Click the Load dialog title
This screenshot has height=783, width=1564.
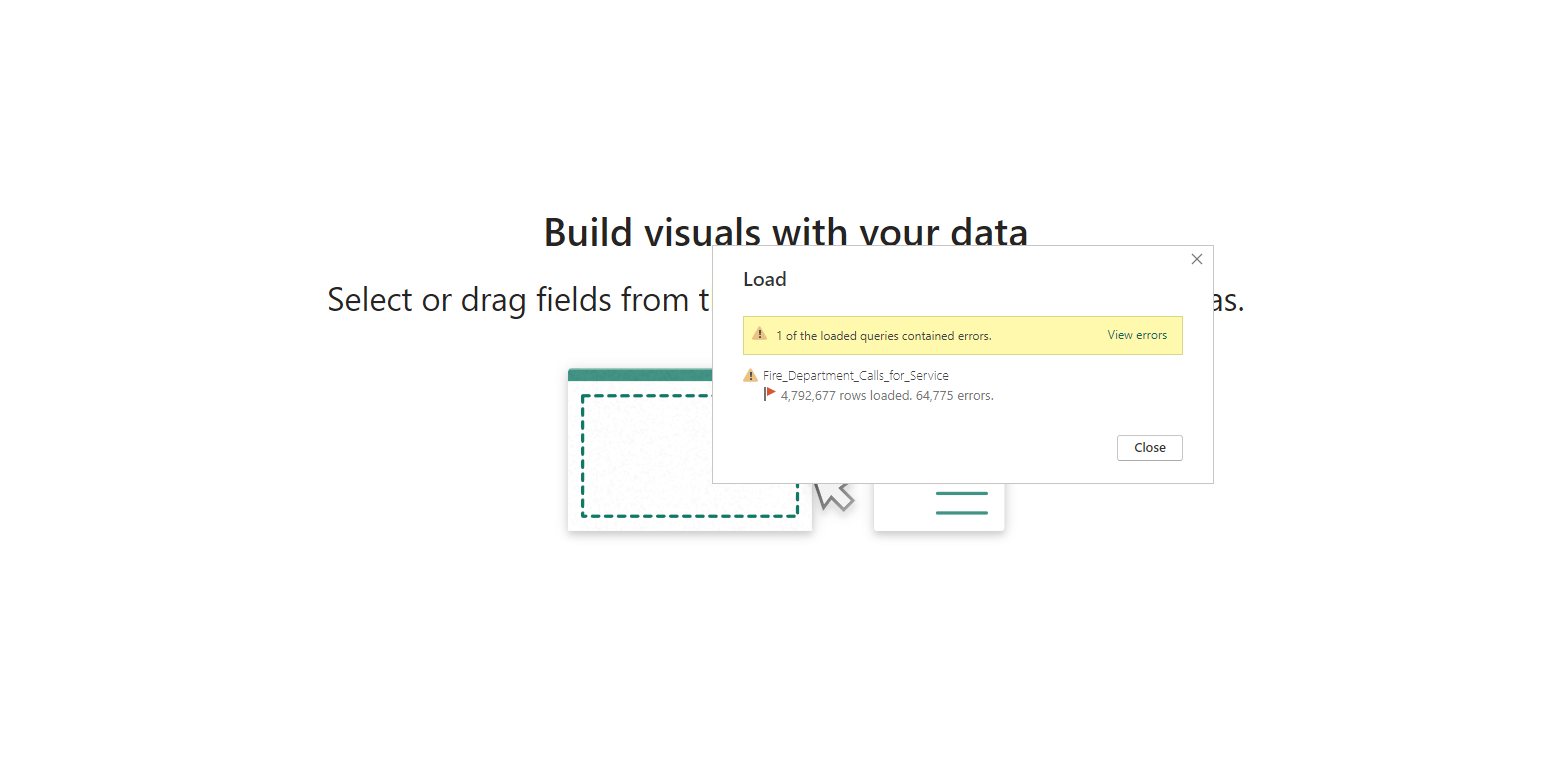pos(765,279)
